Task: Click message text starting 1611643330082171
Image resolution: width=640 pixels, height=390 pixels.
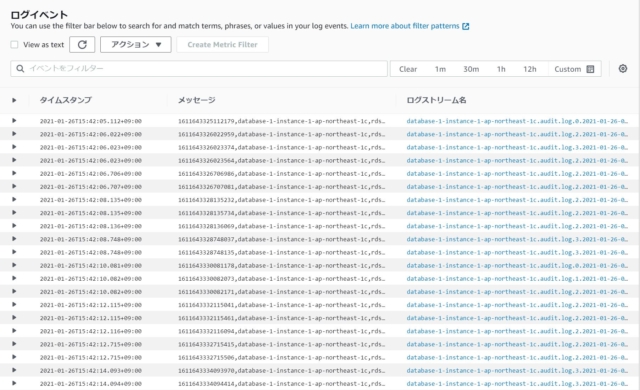Action: tap(281, 292)
